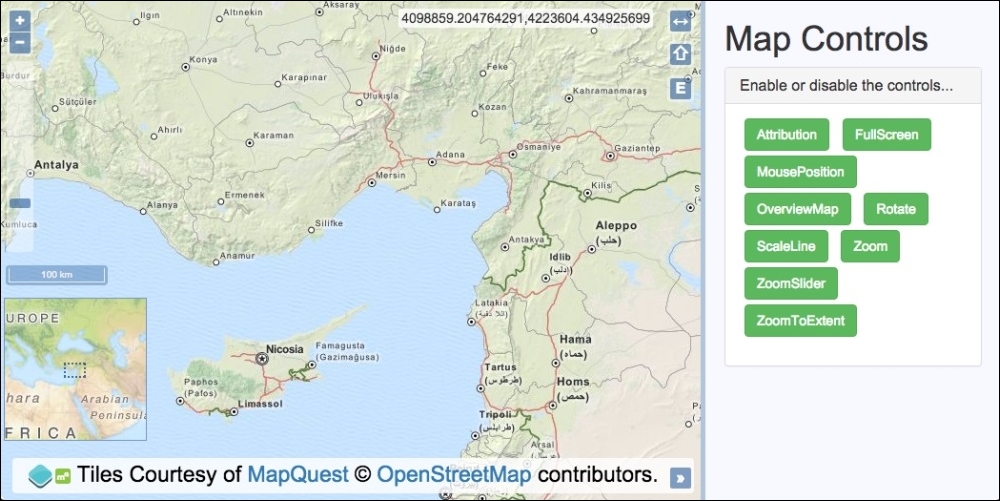
Task: Click the reset rotation arrow icon
Action: [680, 54]
